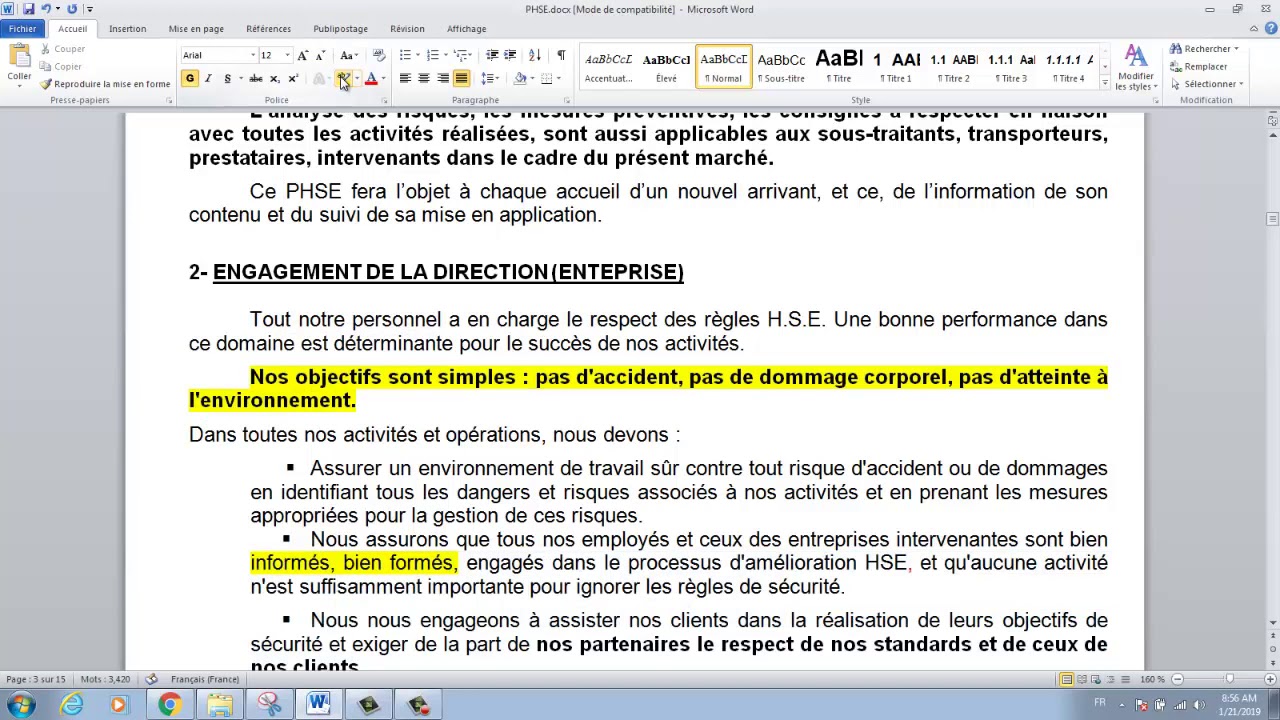
Task: Zoom out with the minus button
Action: click(x=1177, y=680)
